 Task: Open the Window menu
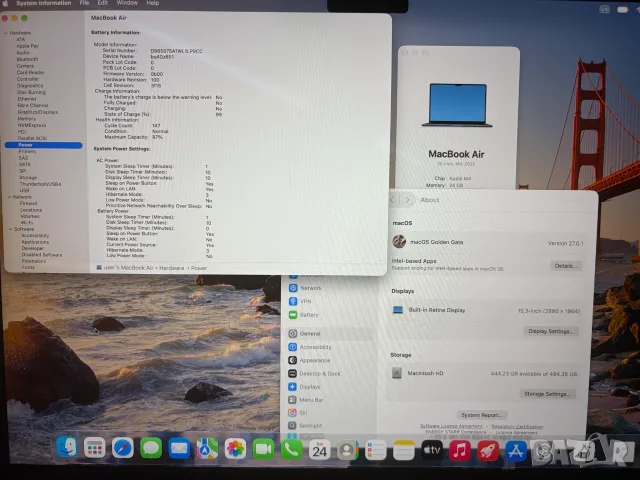point(127,3)
